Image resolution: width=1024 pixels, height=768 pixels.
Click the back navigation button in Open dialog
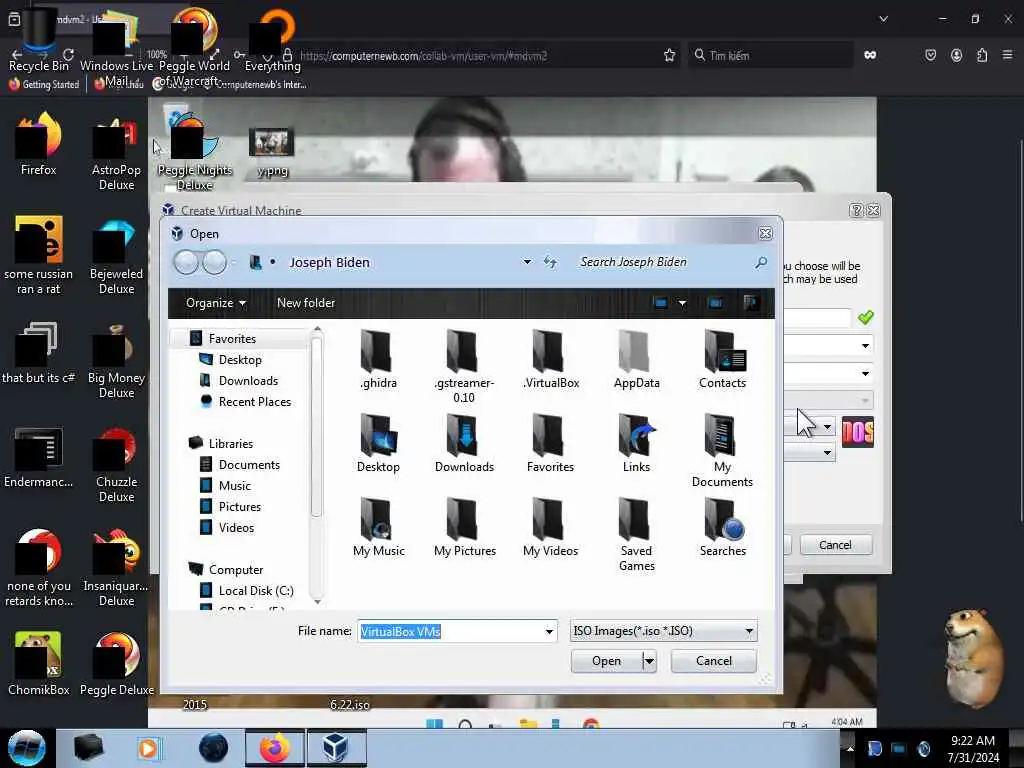[186, 263]
